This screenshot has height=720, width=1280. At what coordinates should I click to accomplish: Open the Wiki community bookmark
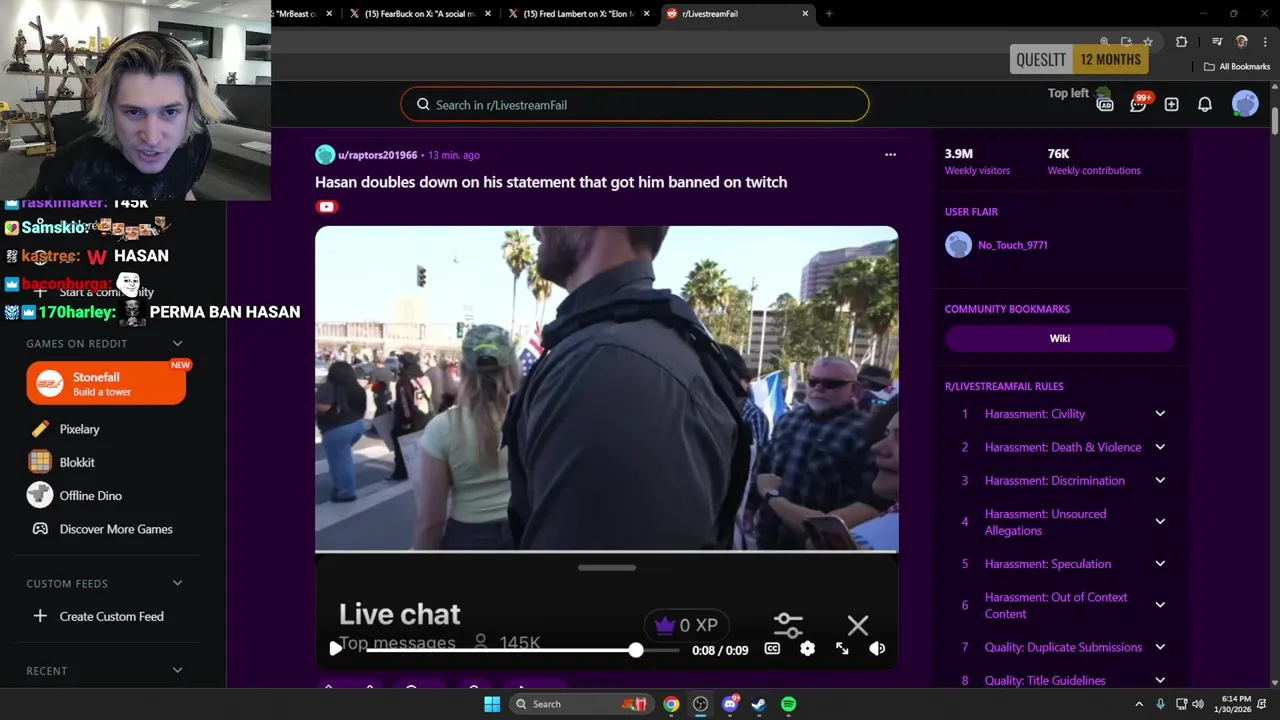[1060, 338]
